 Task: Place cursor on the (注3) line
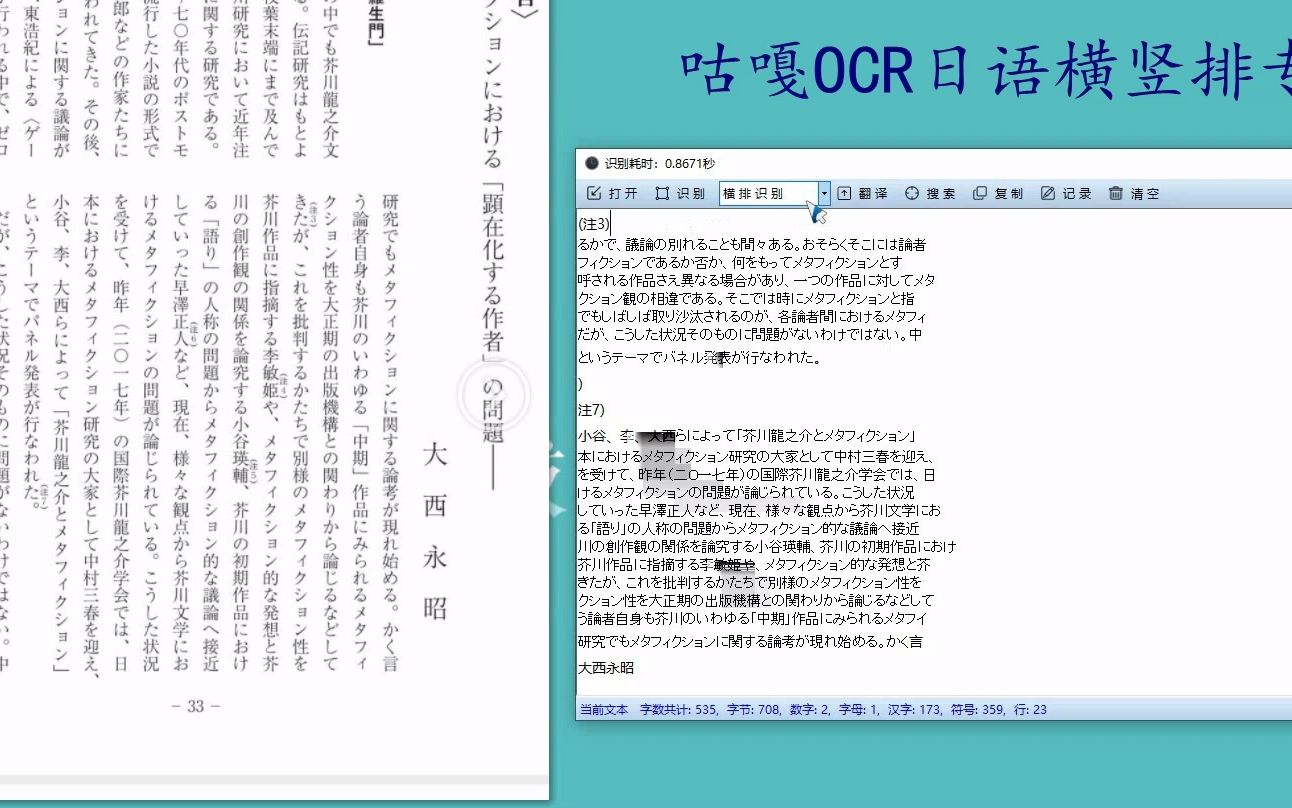click(592, 224)
